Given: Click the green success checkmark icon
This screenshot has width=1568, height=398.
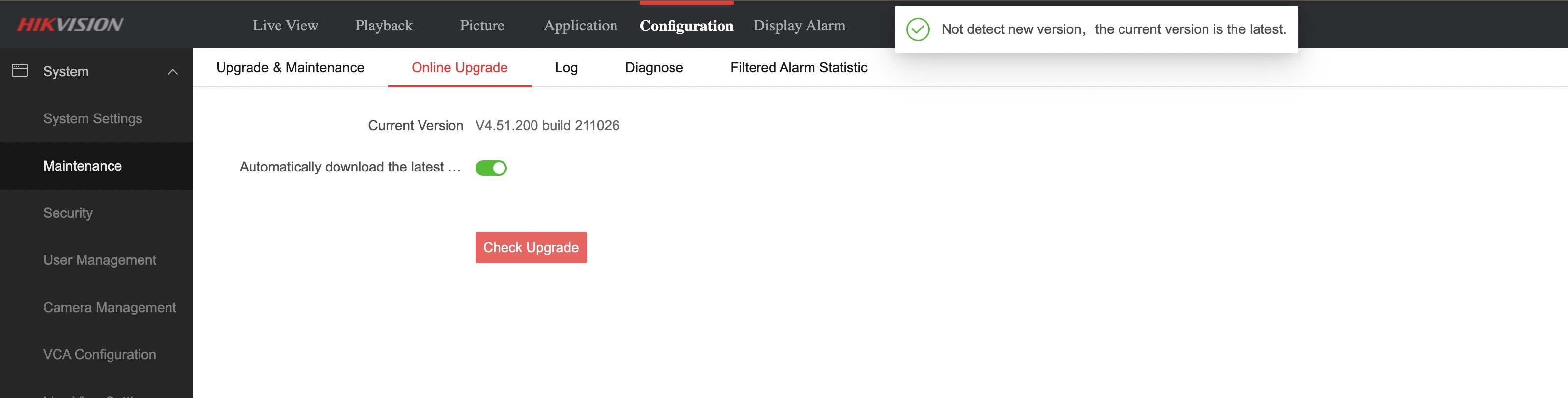Looking at the screenshot, I should coord(917,29).
